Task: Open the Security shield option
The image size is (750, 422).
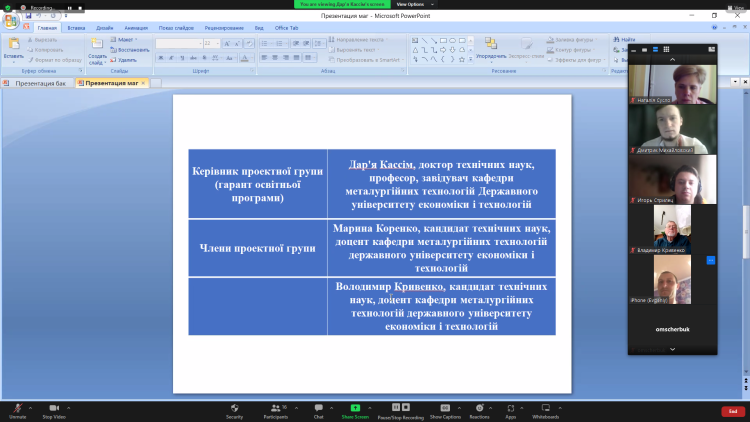Action: (x=235, y=408)
